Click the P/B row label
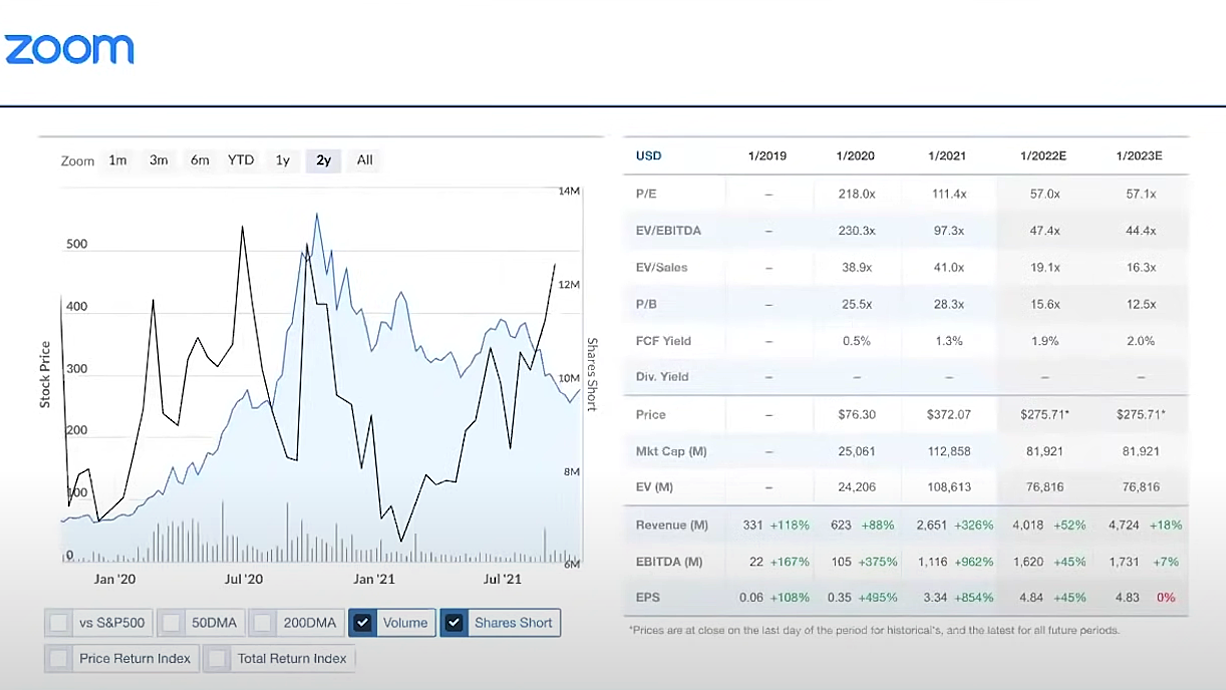Screen dimensions: 1226x690 [646, 304]
